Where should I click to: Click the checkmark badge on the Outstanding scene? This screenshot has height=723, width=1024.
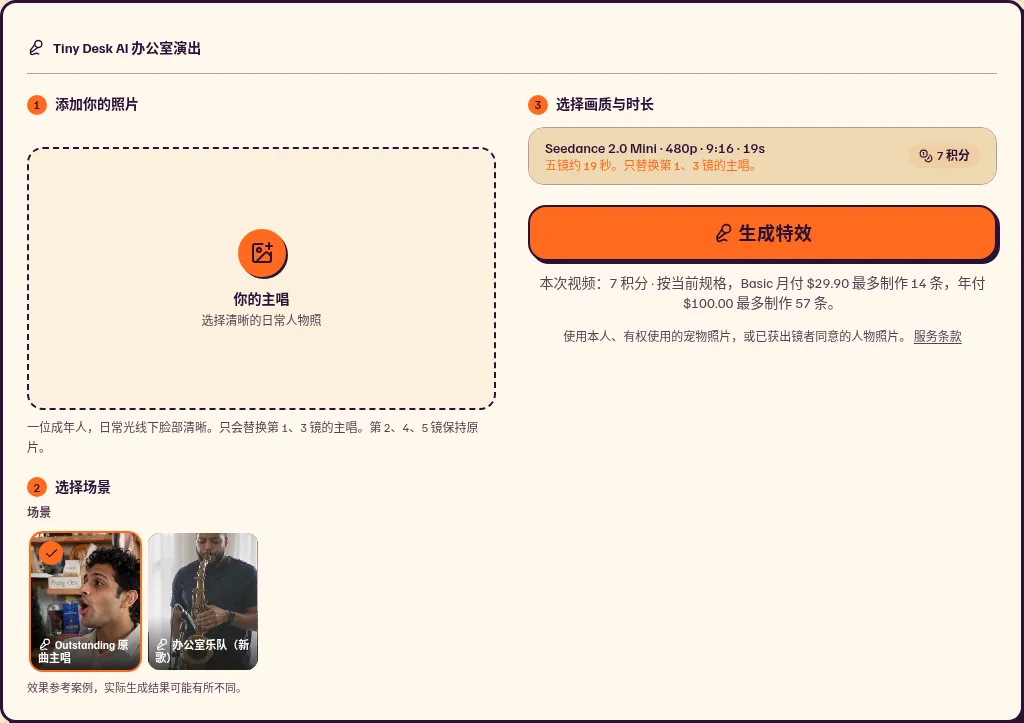[x=51, y=553]
